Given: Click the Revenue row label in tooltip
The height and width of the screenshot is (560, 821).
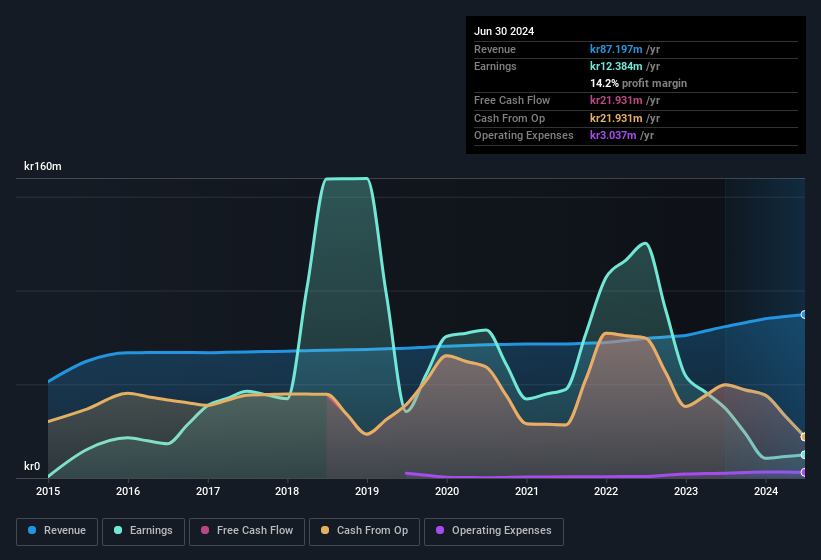Looking at the screenshot, I should [495, 49].
